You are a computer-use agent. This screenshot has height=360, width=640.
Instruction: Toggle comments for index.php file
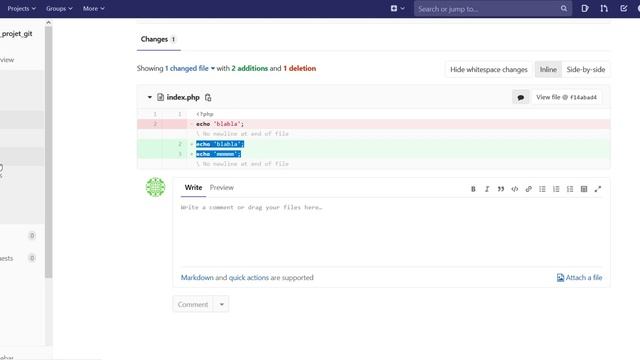coord(520,98)
